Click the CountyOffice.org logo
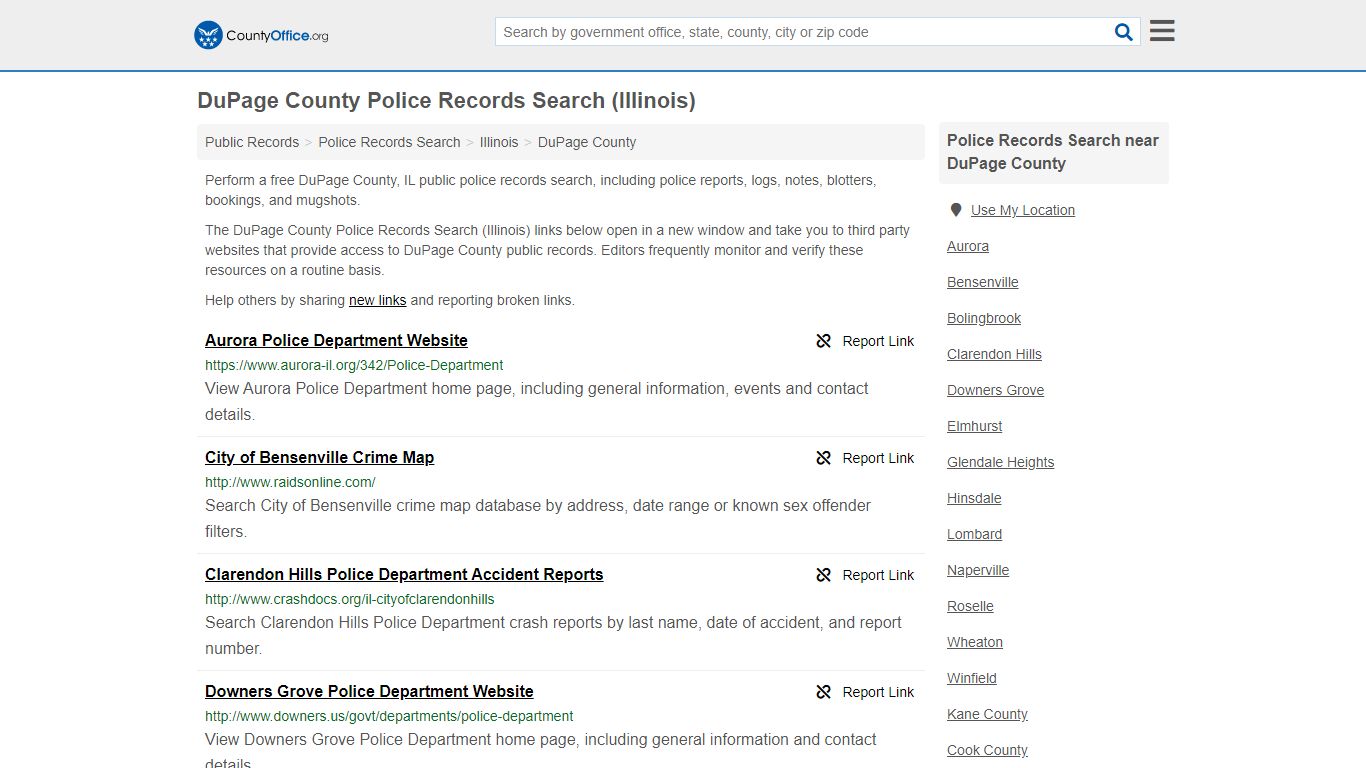 click(x=261, y=35)
